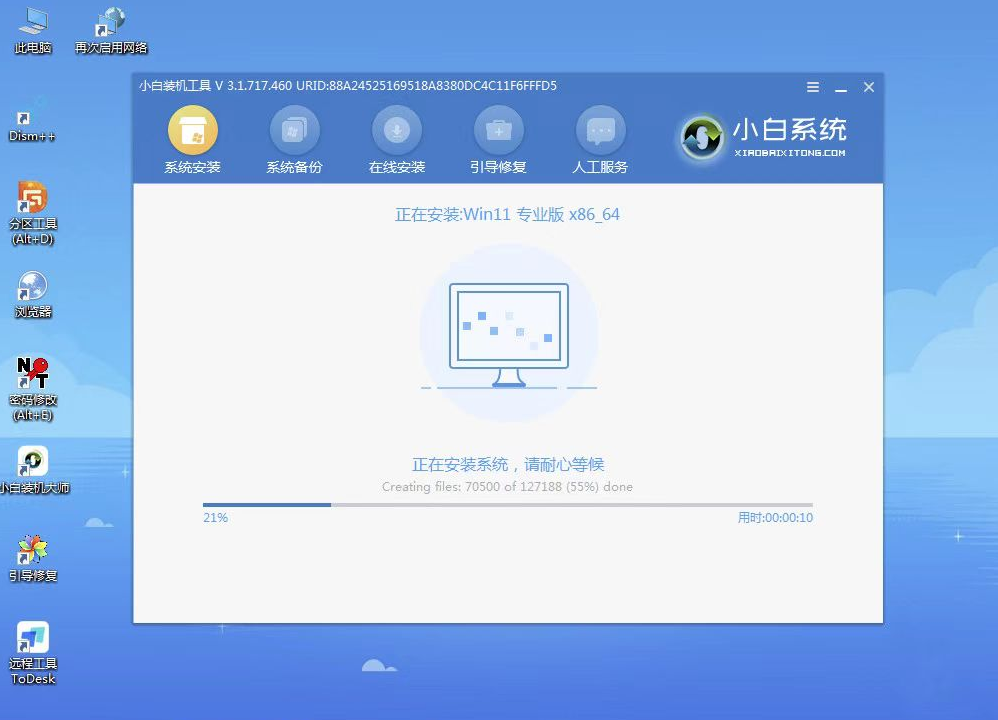Click XIAOBAIXITONG.COM text under logo

tap(790, 153)
